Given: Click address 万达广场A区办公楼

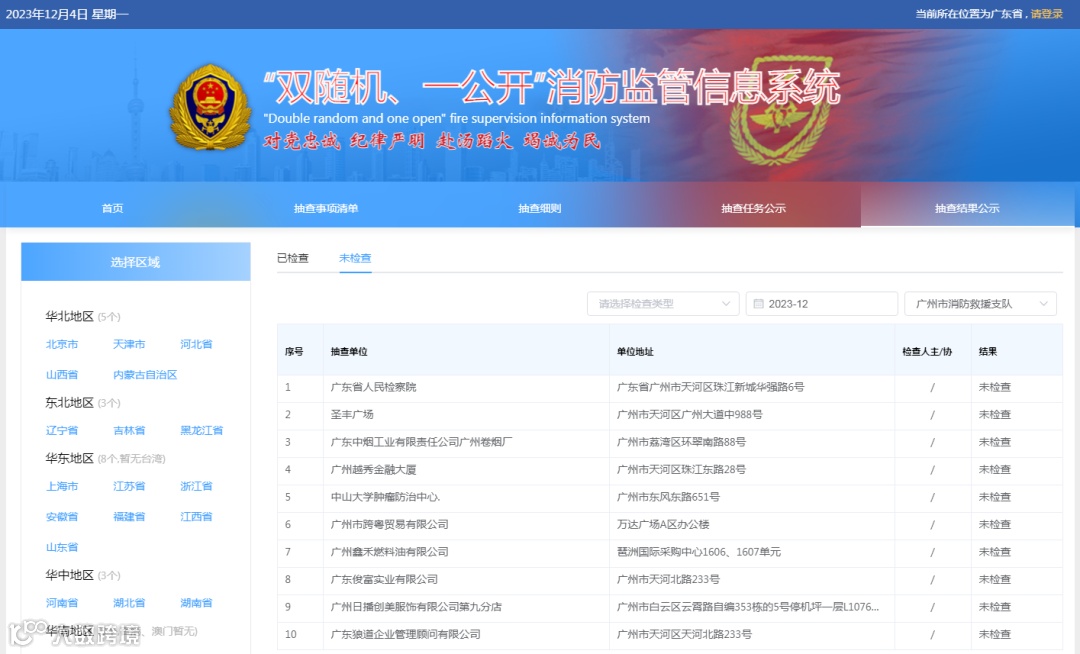Looking at the screenshot, I should coord(663,525).
